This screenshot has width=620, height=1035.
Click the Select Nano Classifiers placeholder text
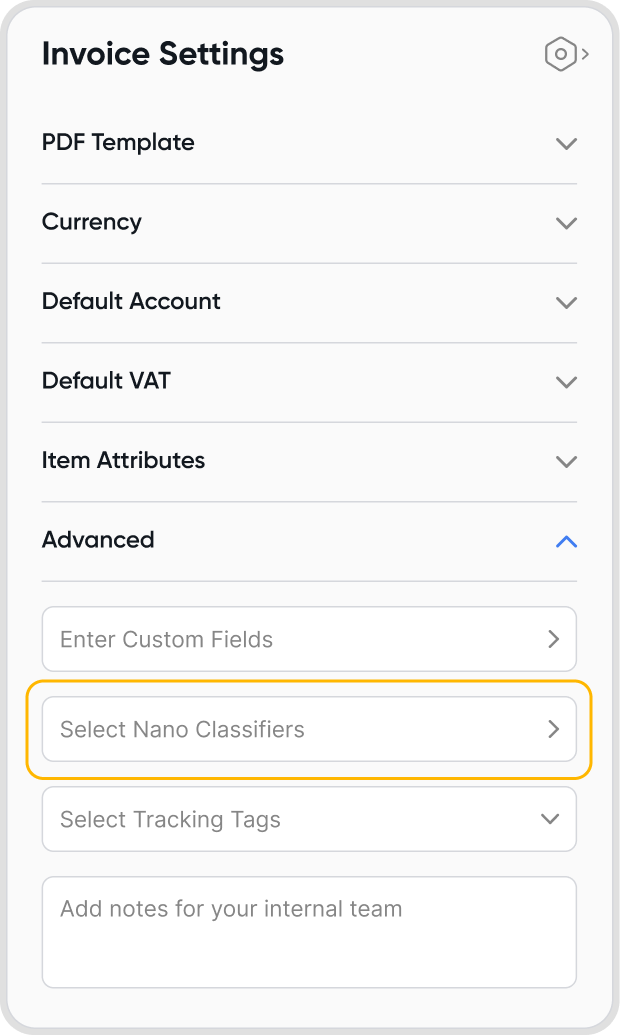tap(182, 729)
